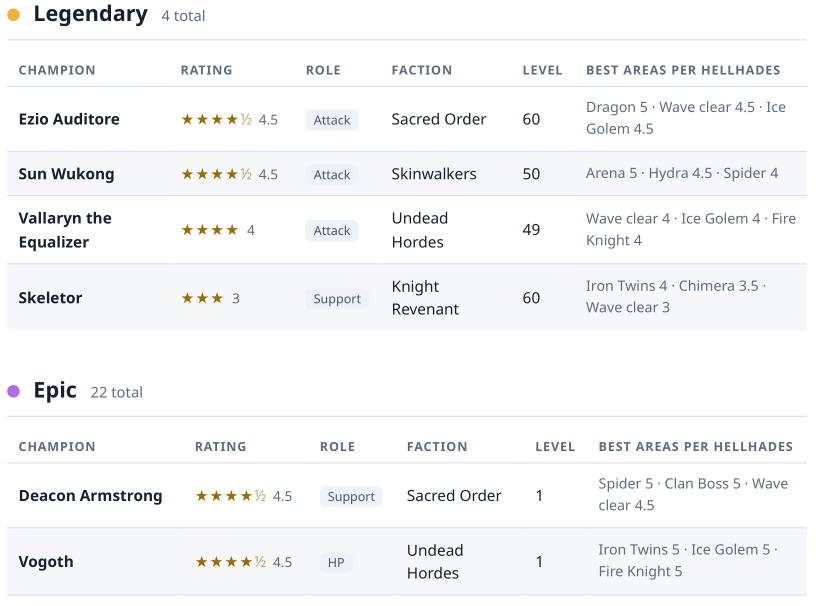The width and height of the screenshot is (816, 606).
Task: Click the Support badge for Skeletor
Action: coord(337,299)
